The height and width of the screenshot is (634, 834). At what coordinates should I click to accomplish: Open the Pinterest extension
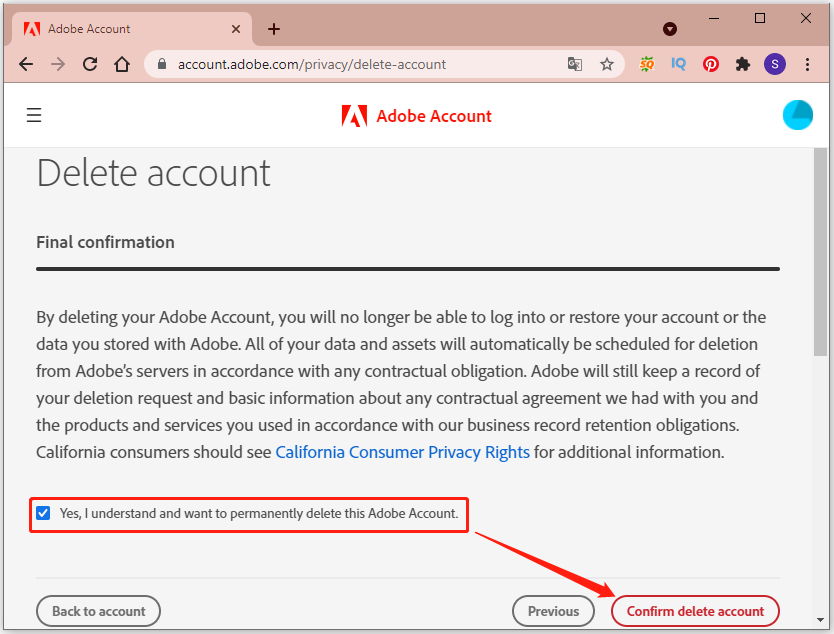point(711,64)
